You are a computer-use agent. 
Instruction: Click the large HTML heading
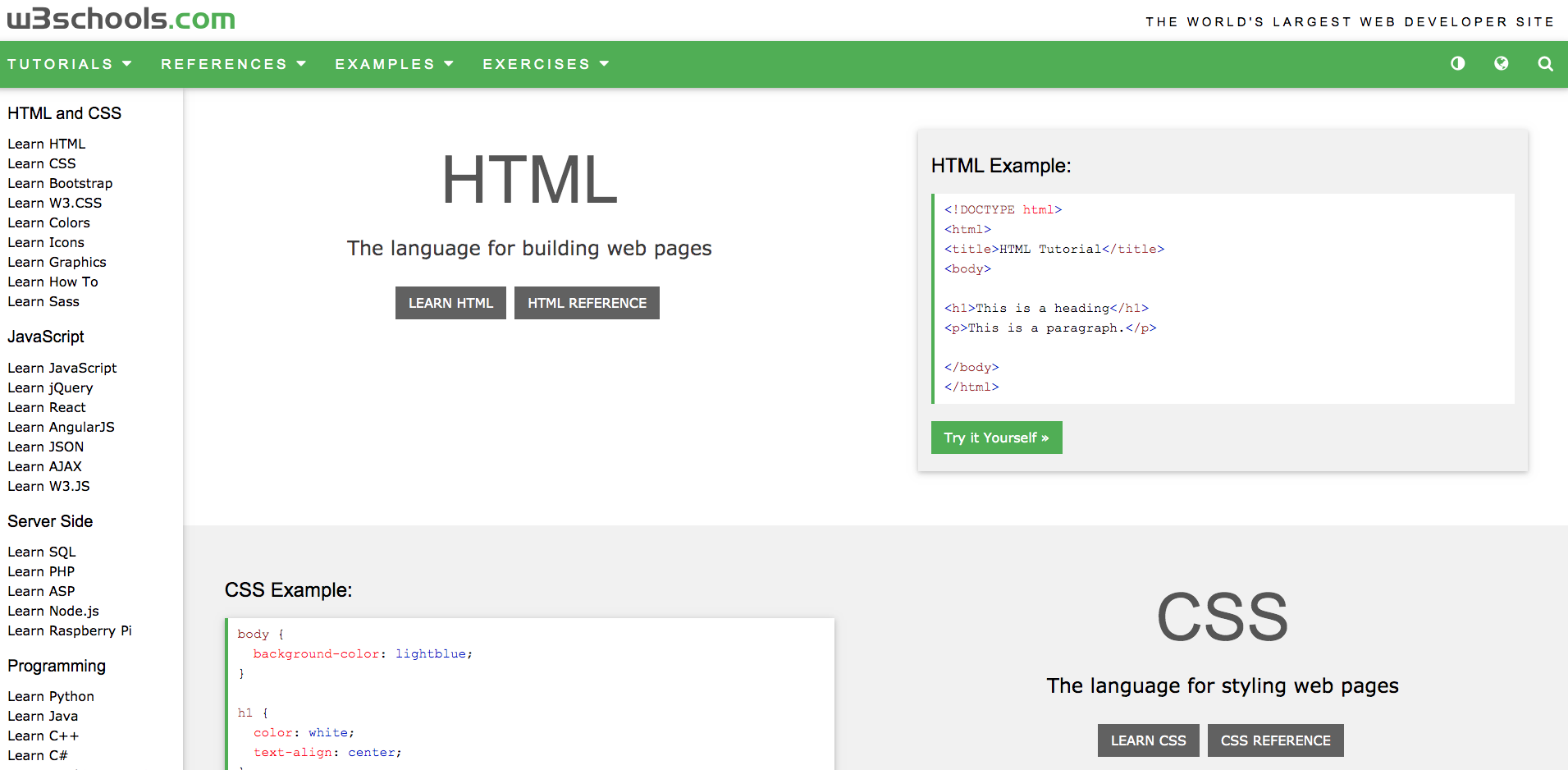529,180
